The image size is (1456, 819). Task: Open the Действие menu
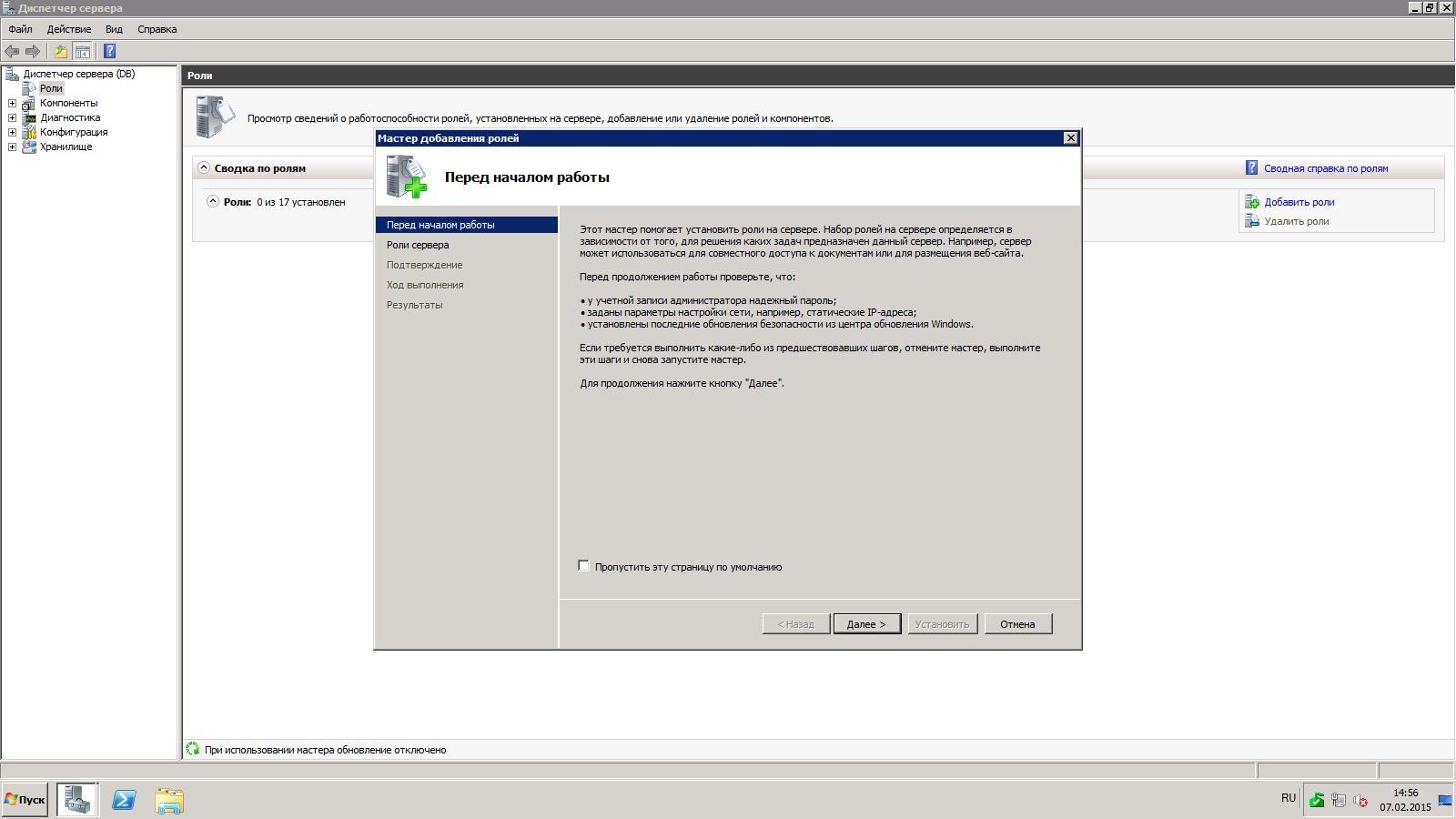tap(69, 29)
